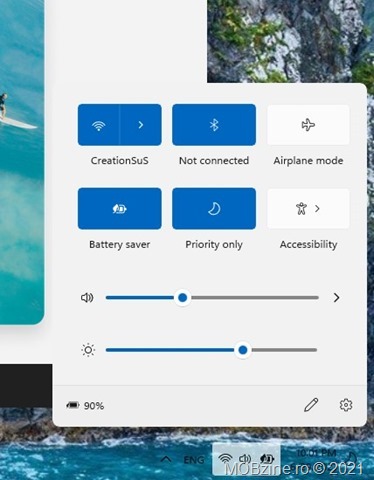Click the Battery saver label
Screen dimensions: 374x480
120,245
